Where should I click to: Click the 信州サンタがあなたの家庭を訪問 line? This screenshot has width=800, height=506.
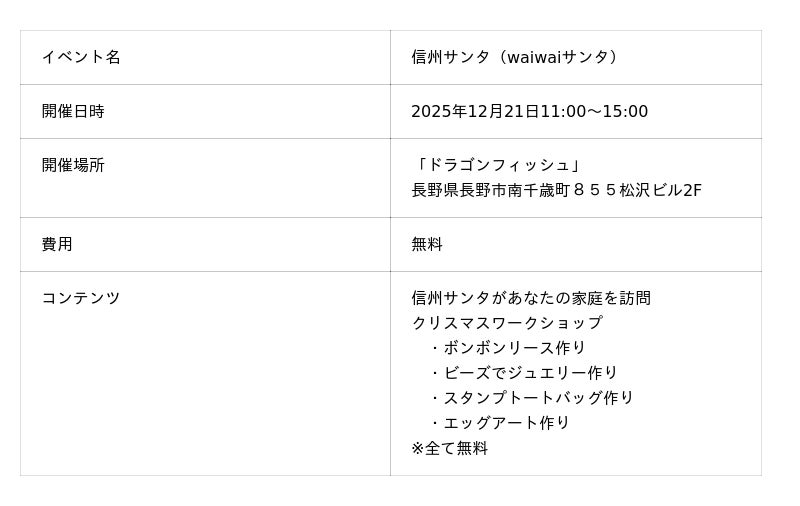click(x=531, y=298)
